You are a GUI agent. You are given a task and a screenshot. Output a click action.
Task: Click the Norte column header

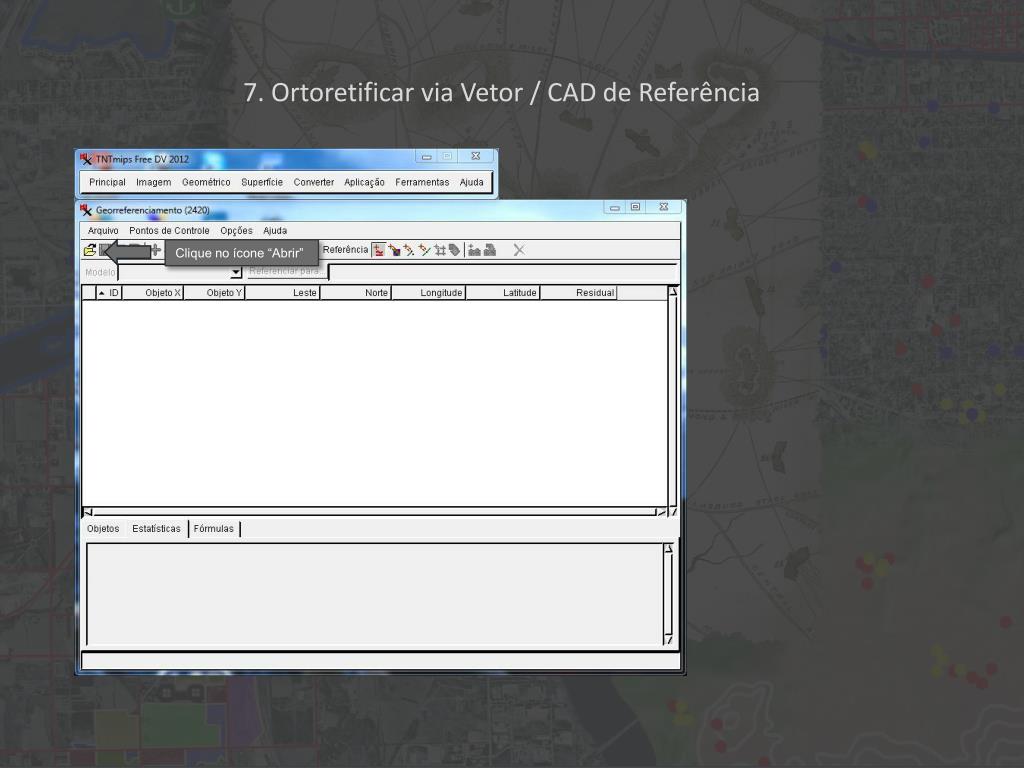click(356, 293)
